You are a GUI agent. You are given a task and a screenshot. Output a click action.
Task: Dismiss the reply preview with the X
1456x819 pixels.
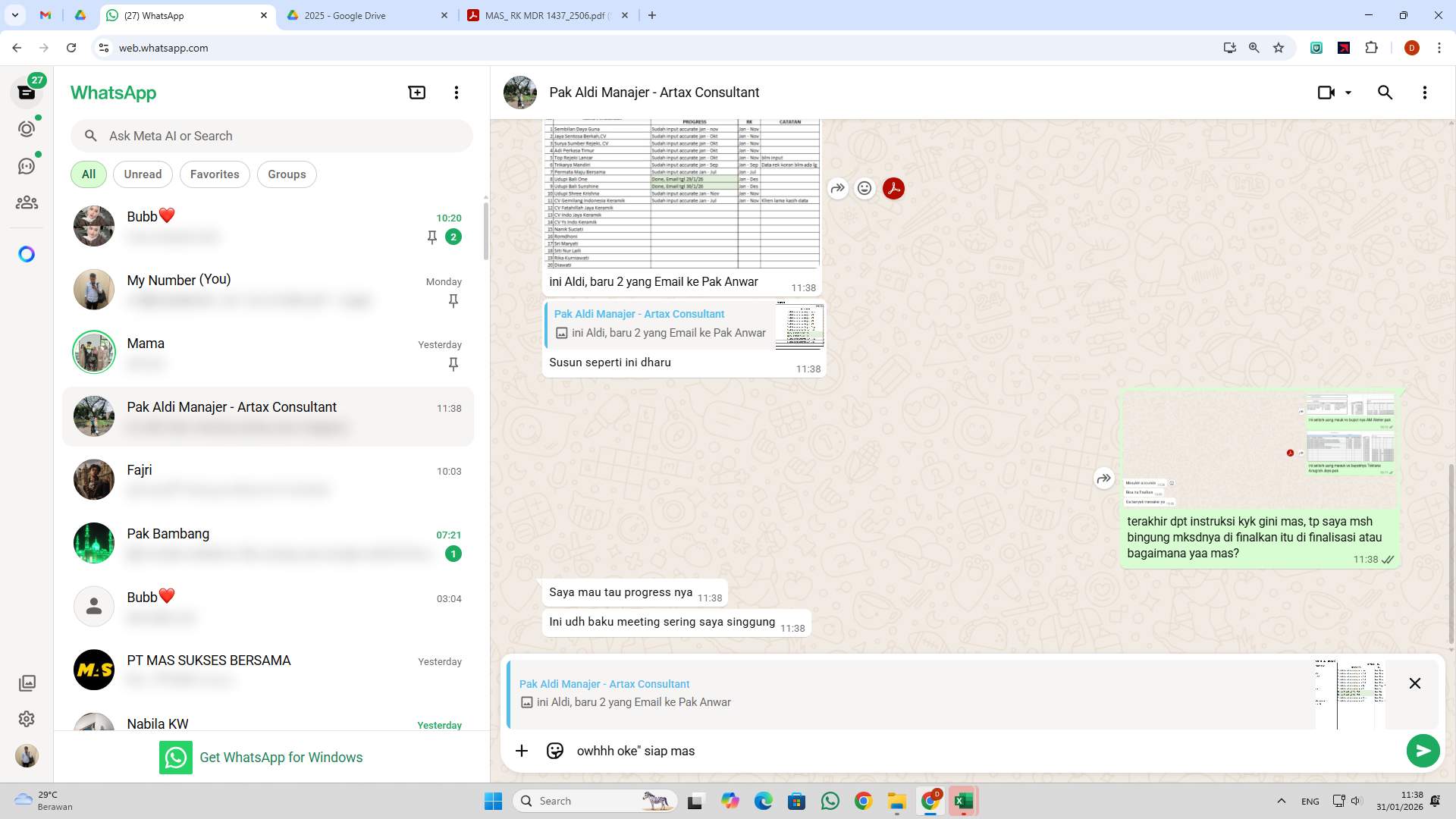1414,683
